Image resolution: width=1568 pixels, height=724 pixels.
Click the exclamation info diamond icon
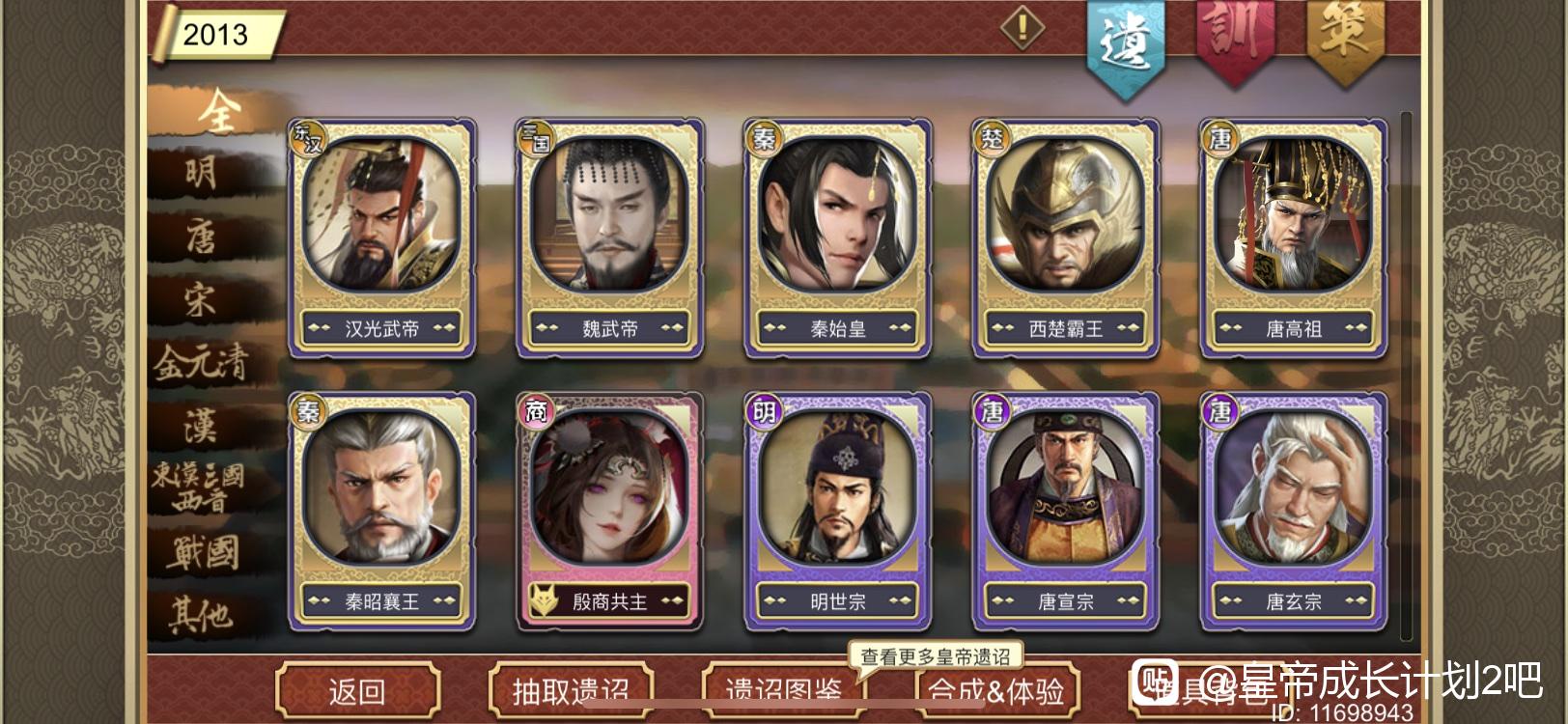coord(1022,27)
